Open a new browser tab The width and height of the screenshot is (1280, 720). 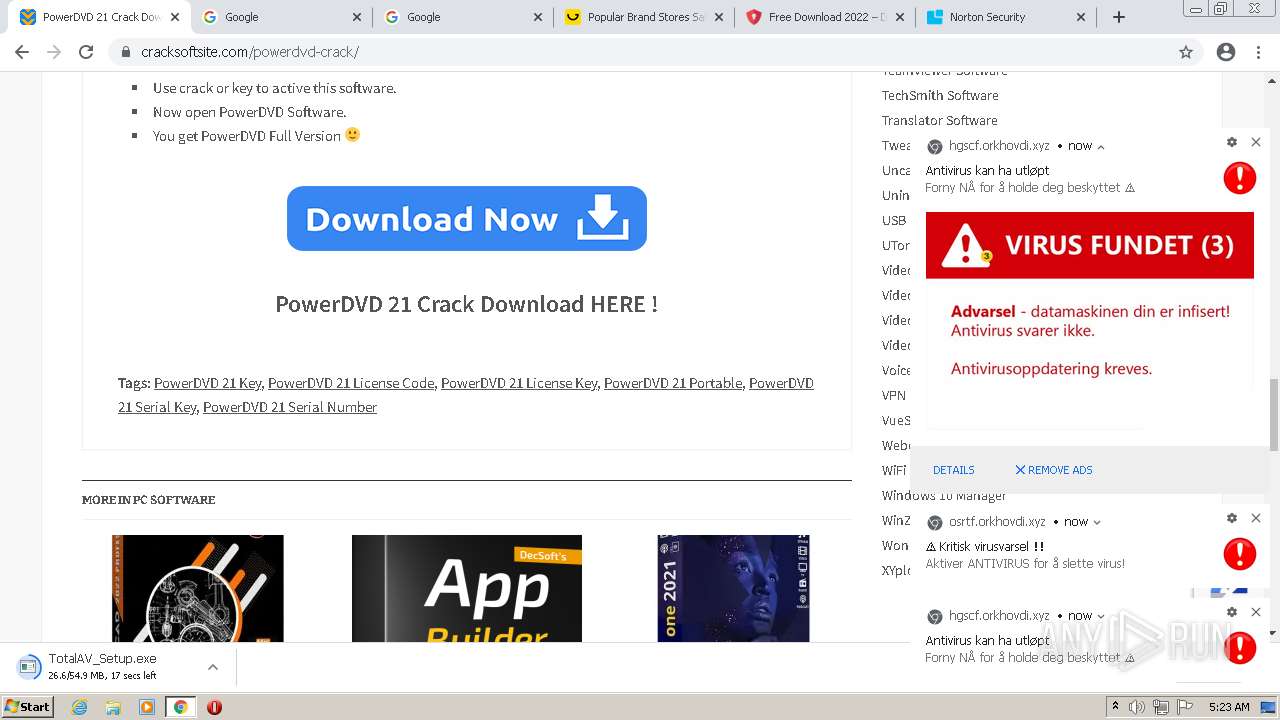tap(1119, 17)
